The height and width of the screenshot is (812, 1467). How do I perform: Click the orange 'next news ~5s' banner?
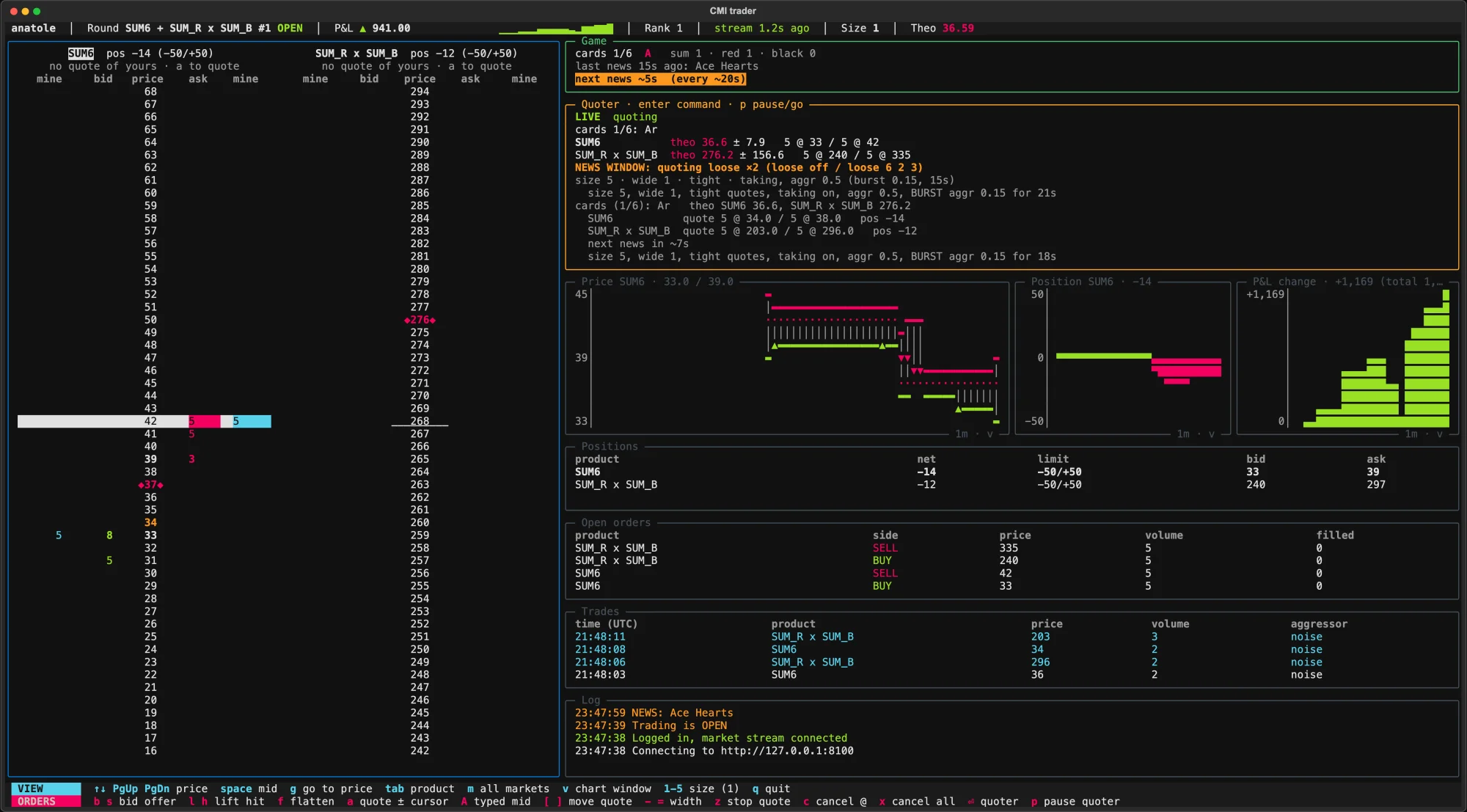(x=660, y=79)
